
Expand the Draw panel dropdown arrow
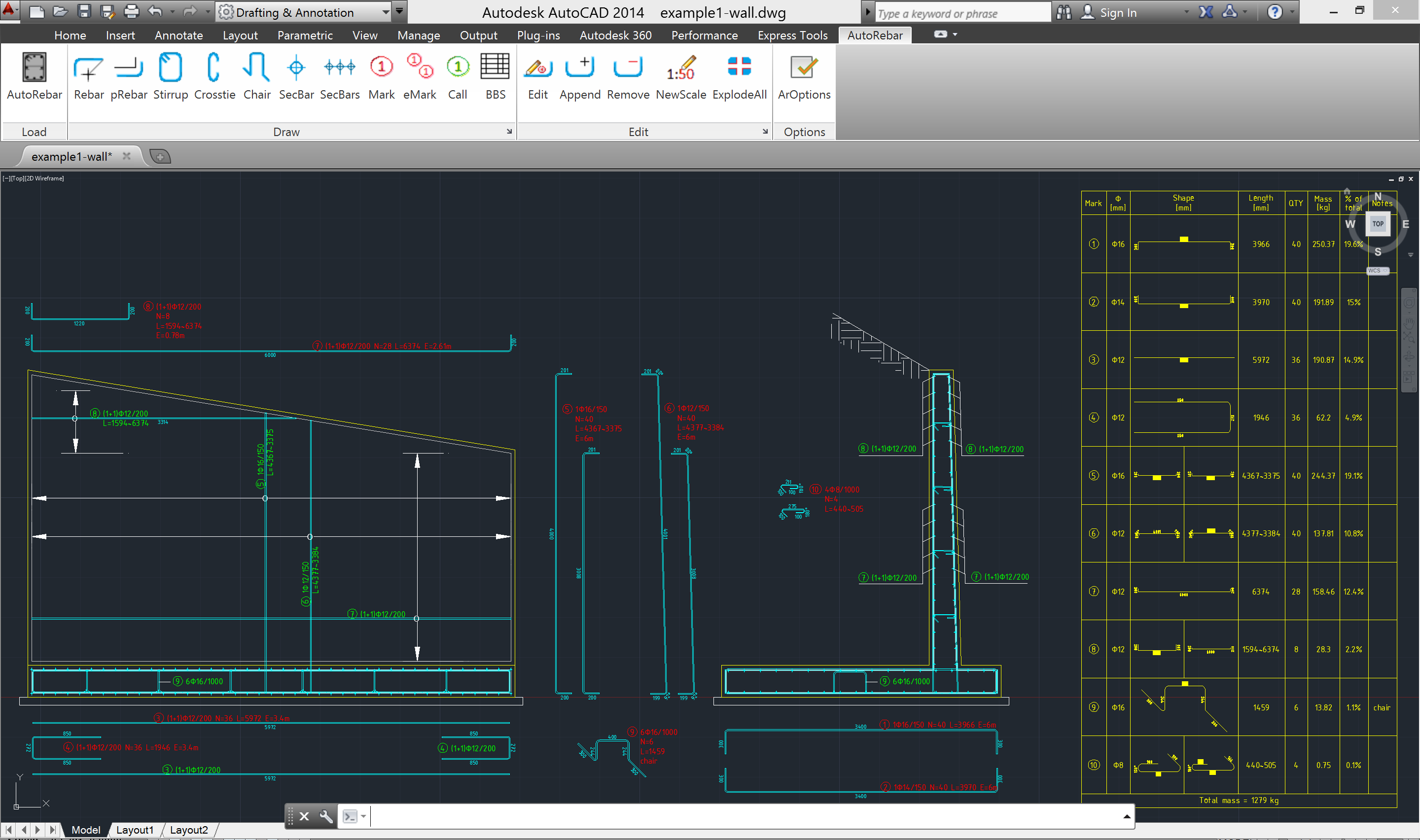509,132
